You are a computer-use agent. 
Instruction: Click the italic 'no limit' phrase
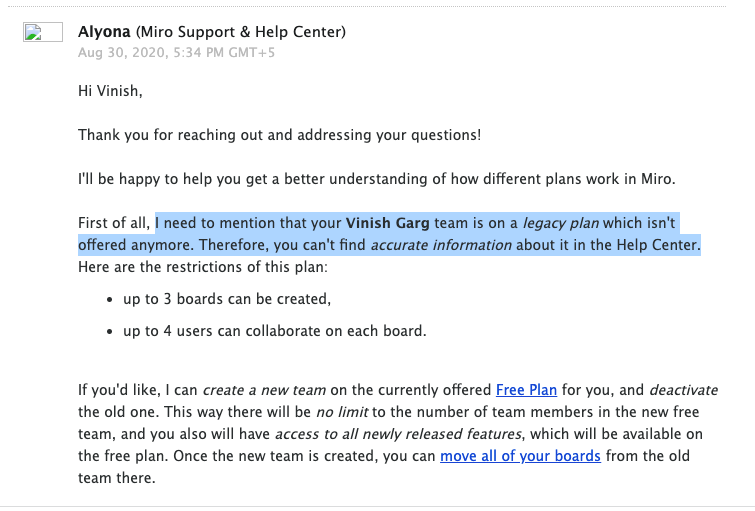click(342, 412)
